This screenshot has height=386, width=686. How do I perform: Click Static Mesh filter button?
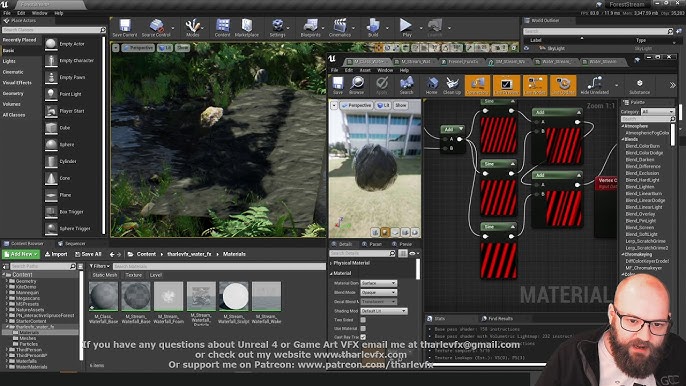(x=105, y=275)
